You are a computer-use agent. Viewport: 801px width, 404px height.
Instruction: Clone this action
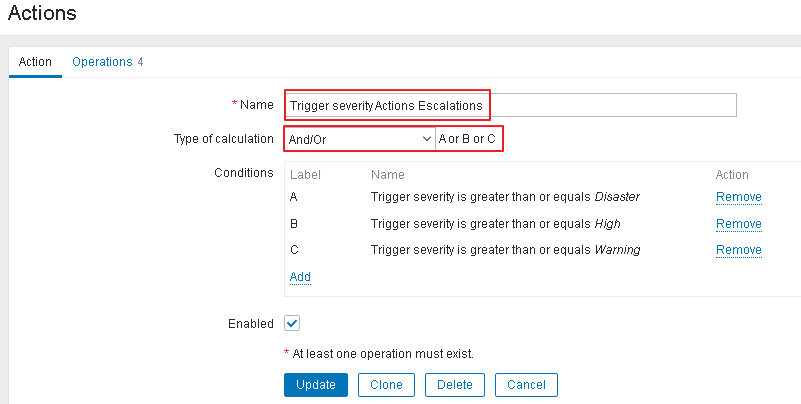(x=386, y=385)
